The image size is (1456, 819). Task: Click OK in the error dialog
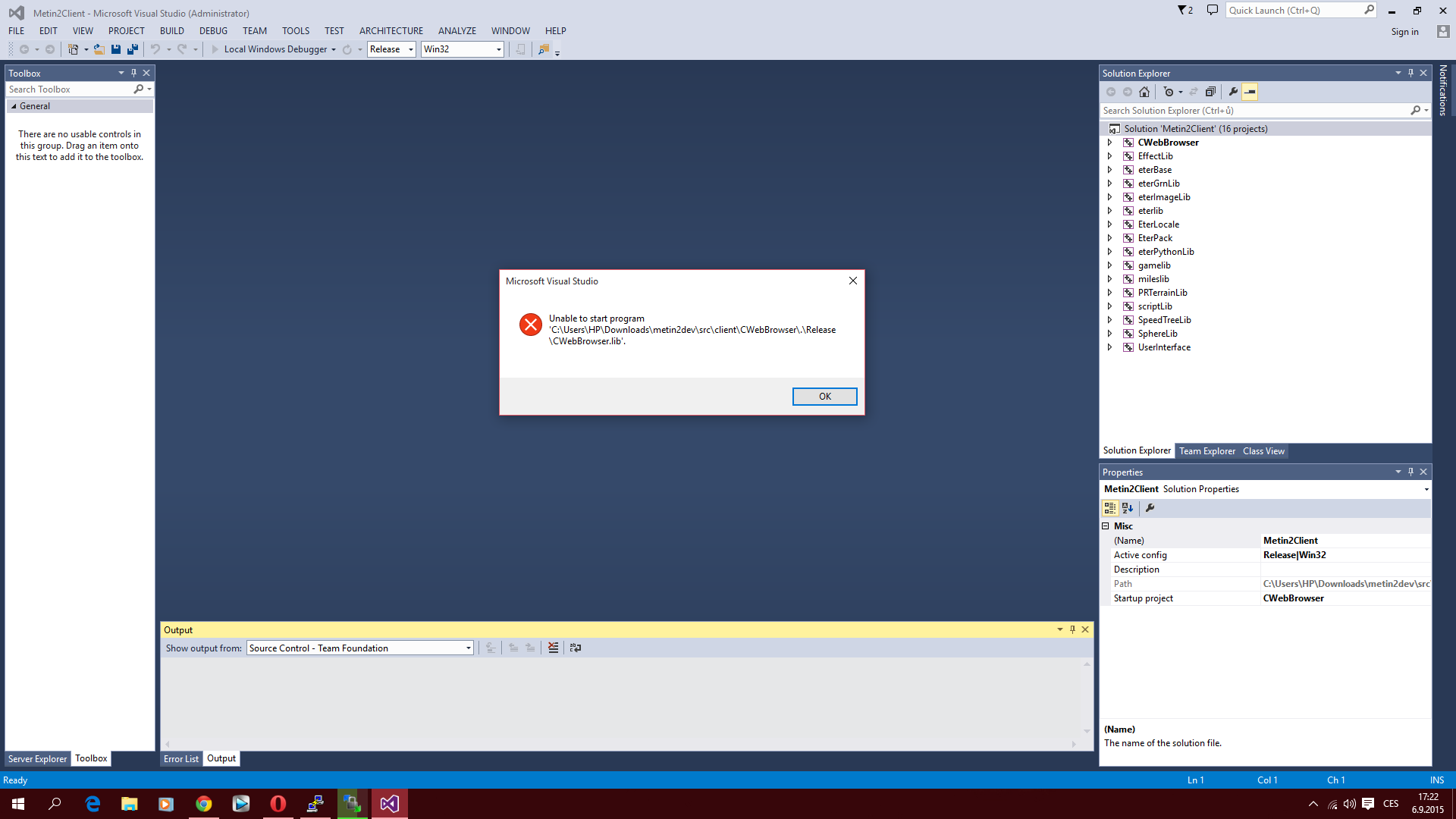point(824,397)
